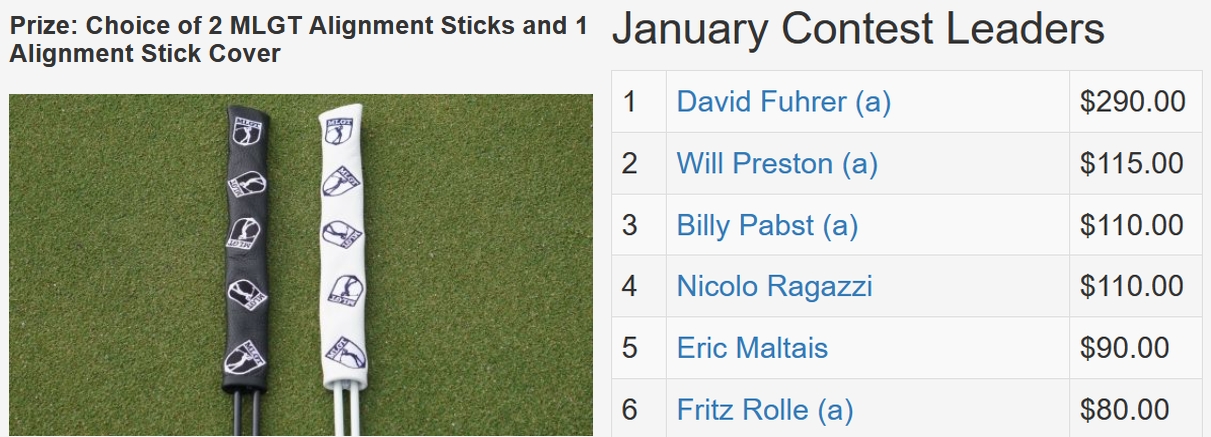Screen dimensions: 1211x437
Task: Click Nicolo Ragazzi's $110.00 amount
Action: [1133, 287]
